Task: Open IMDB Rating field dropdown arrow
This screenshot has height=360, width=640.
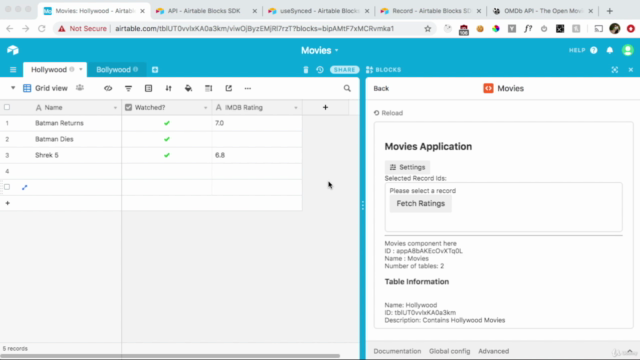Action: (296, 108)
